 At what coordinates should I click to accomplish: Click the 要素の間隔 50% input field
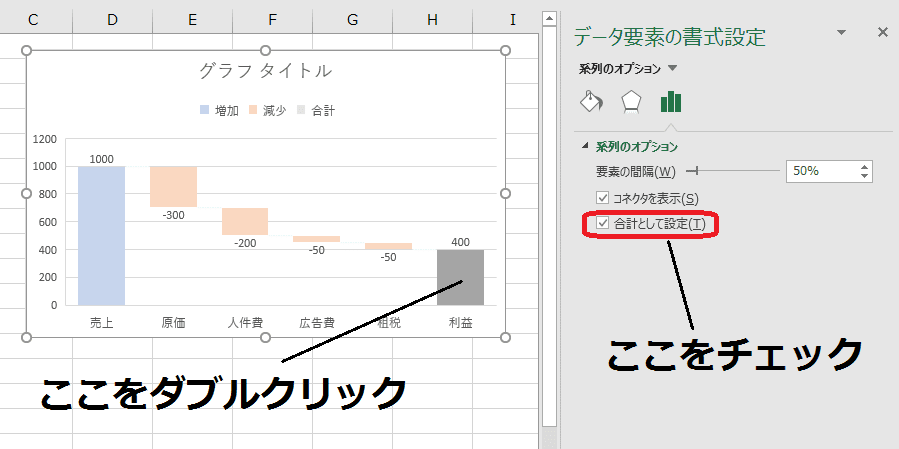point(823,171)
